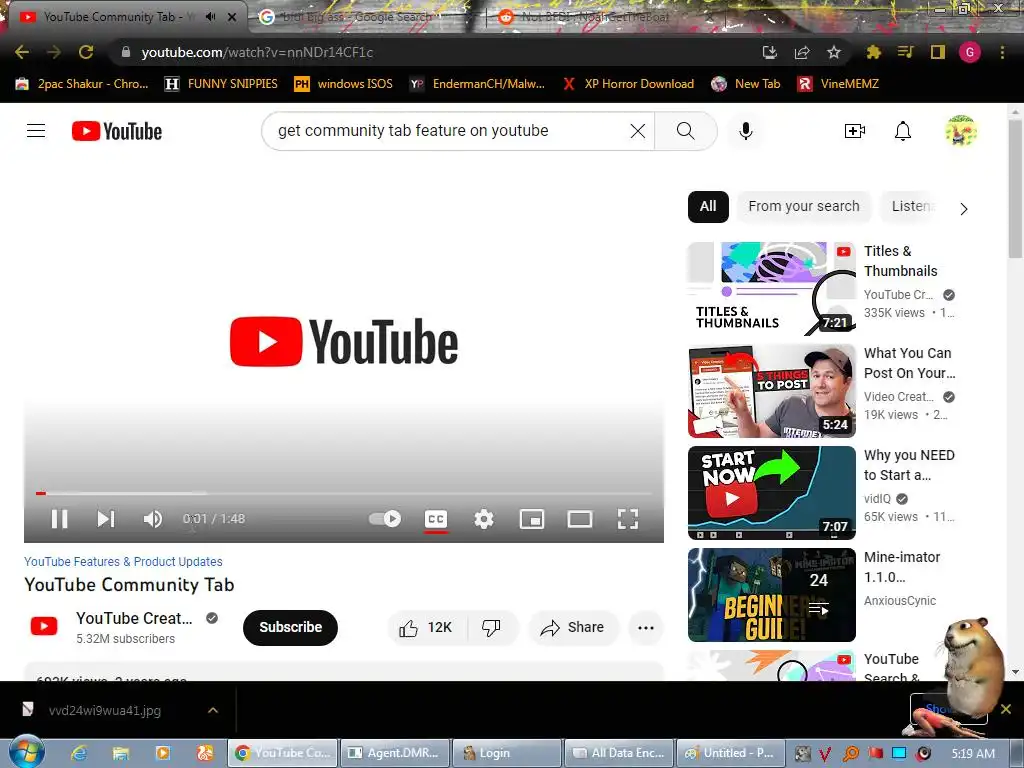Image resolution: width=1024 pixels, height=768 pixels.
Task: Switch to theater mode
Action: (579, 519)
